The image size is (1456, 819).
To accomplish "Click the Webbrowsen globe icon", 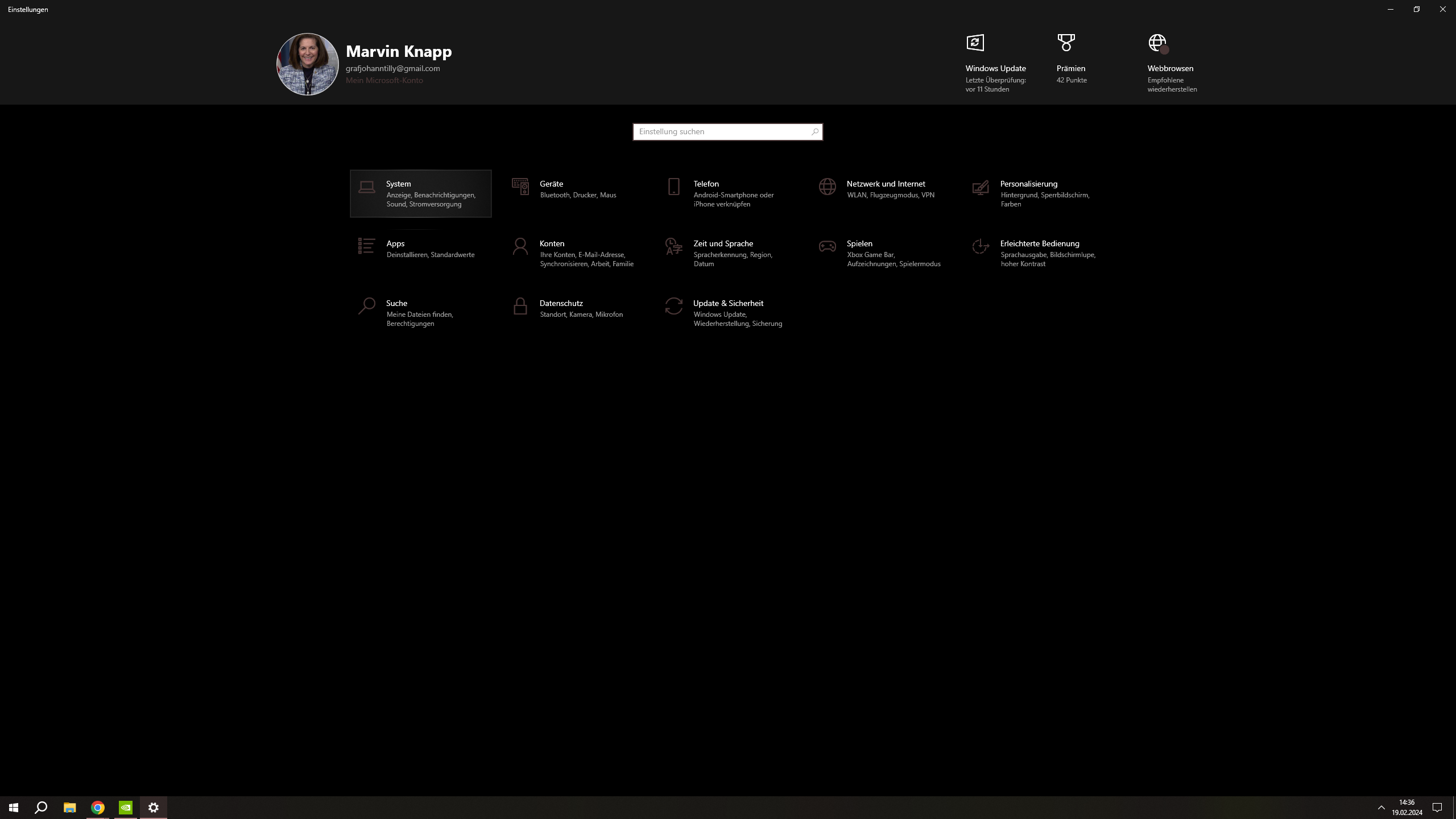I will tap(1157, 43).
